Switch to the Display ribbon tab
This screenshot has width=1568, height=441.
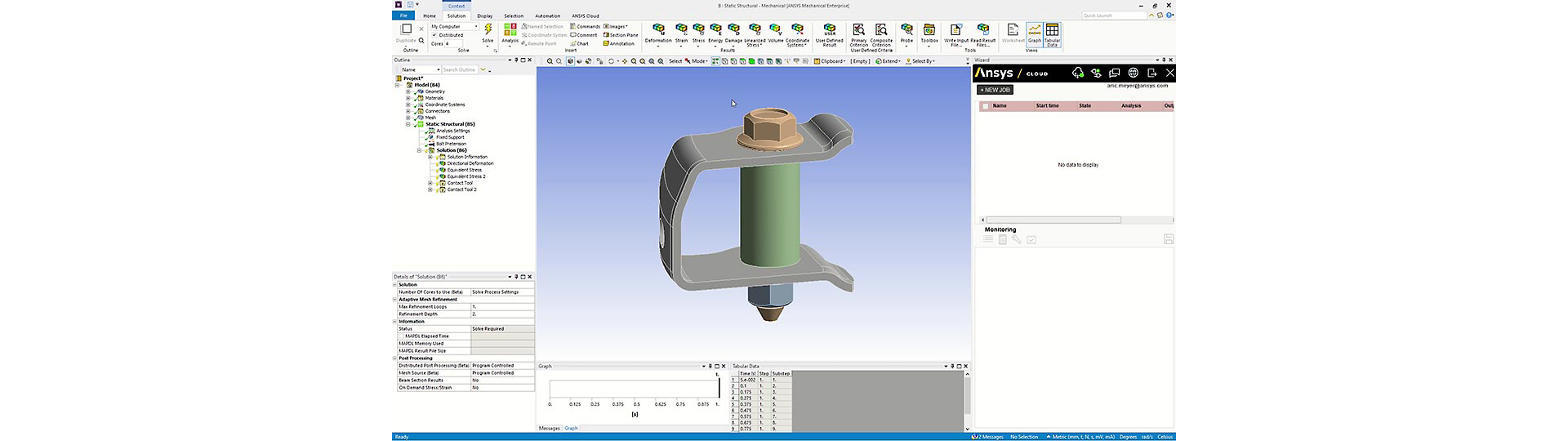[x=485, y=16]
